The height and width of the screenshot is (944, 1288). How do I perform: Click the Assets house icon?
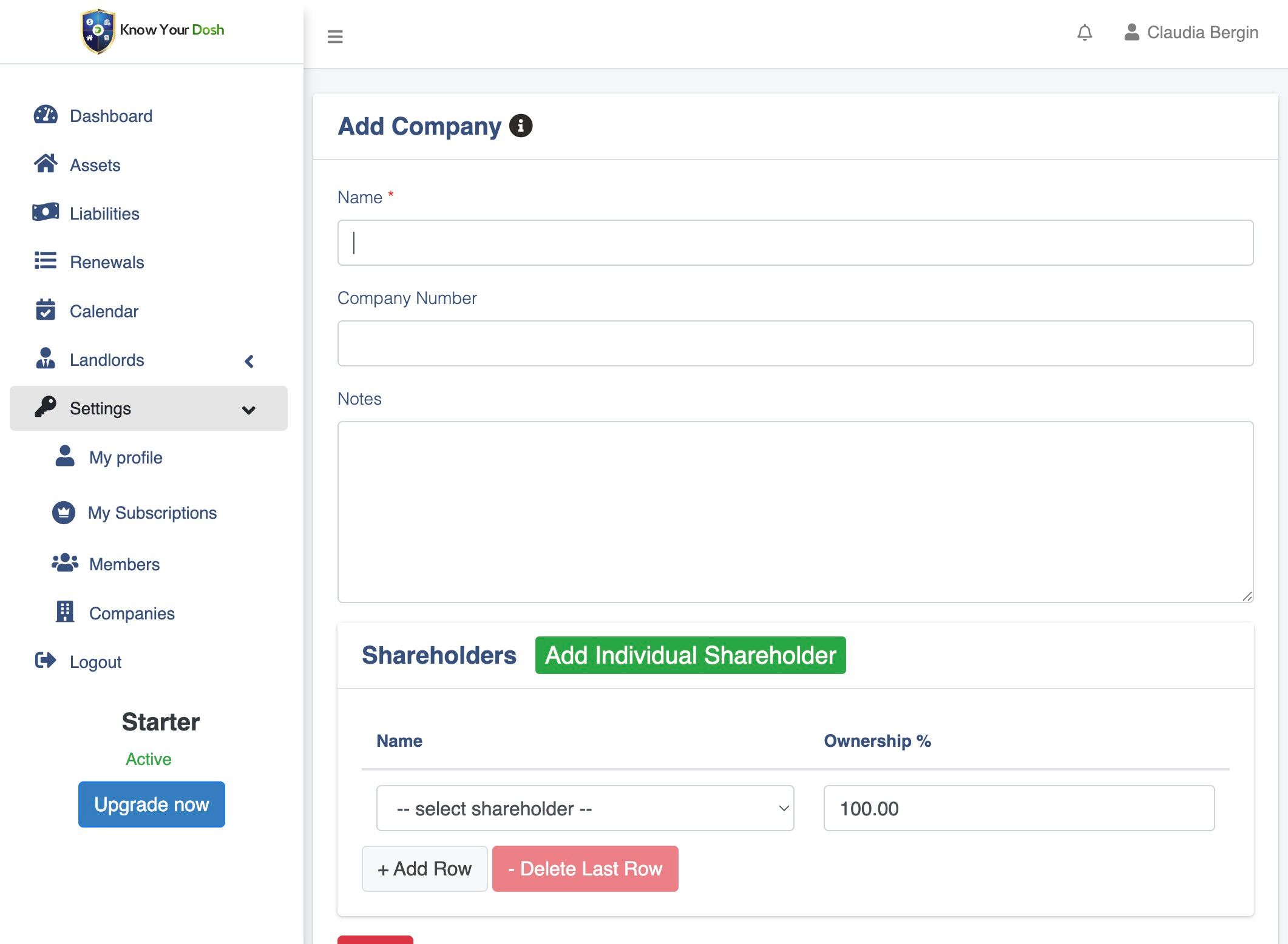pyautogui.click(x=46, y=164)
